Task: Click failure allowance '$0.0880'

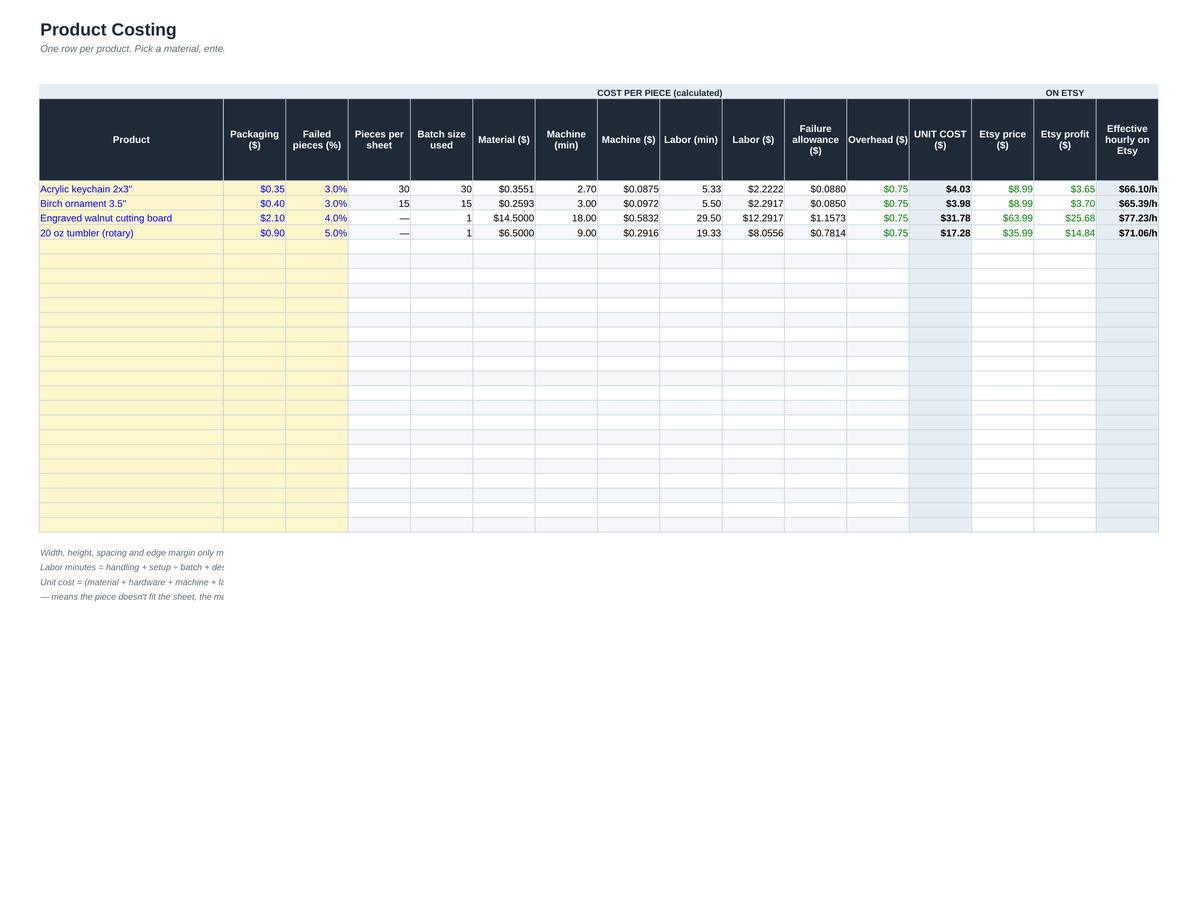Action: click(x=815, y=189)
